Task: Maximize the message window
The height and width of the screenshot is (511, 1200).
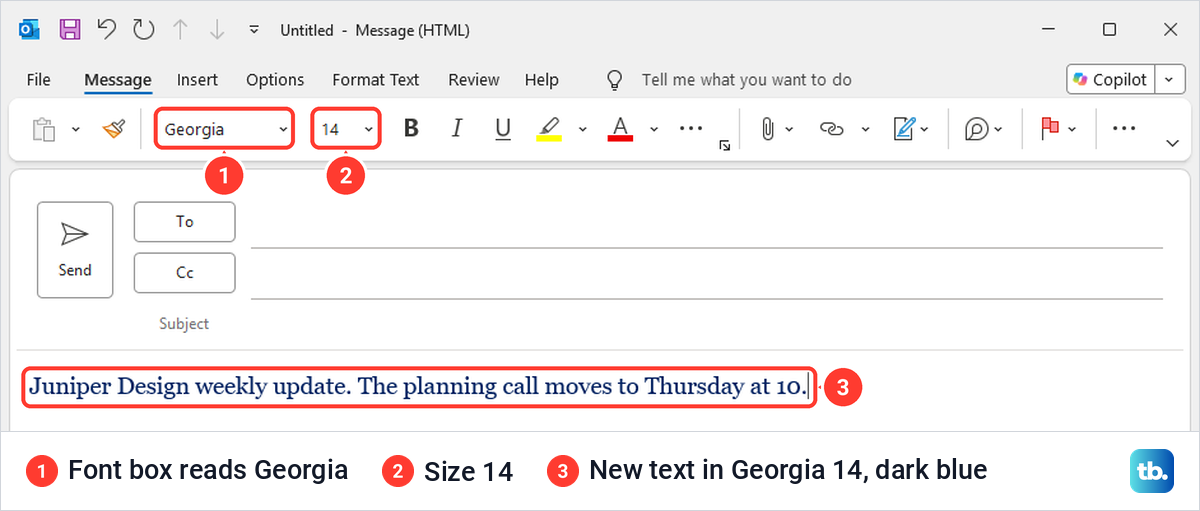Action: (1109, 30)
